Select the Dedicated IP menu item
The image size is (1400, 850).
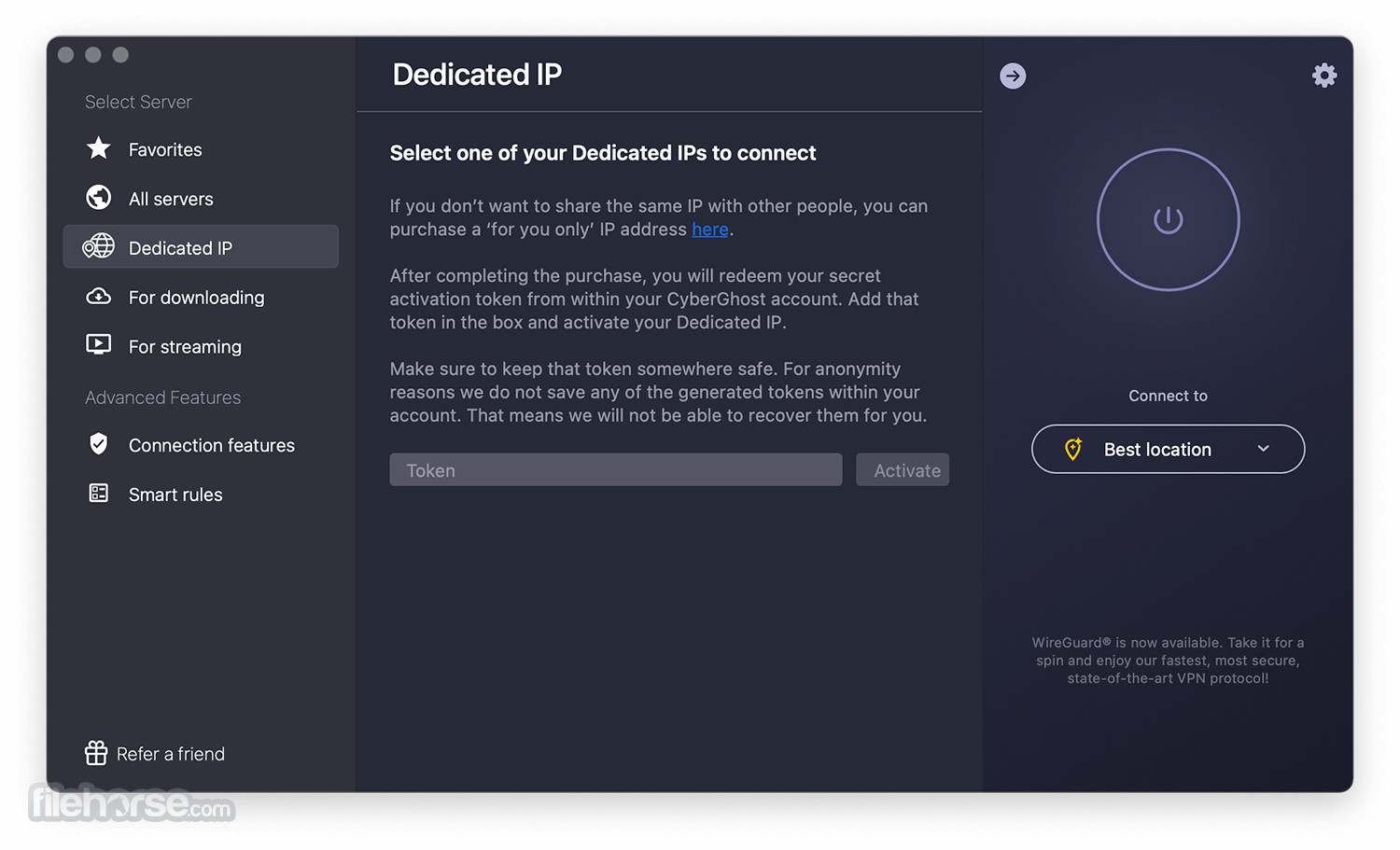pyautogui.click(x=201, y=247)
